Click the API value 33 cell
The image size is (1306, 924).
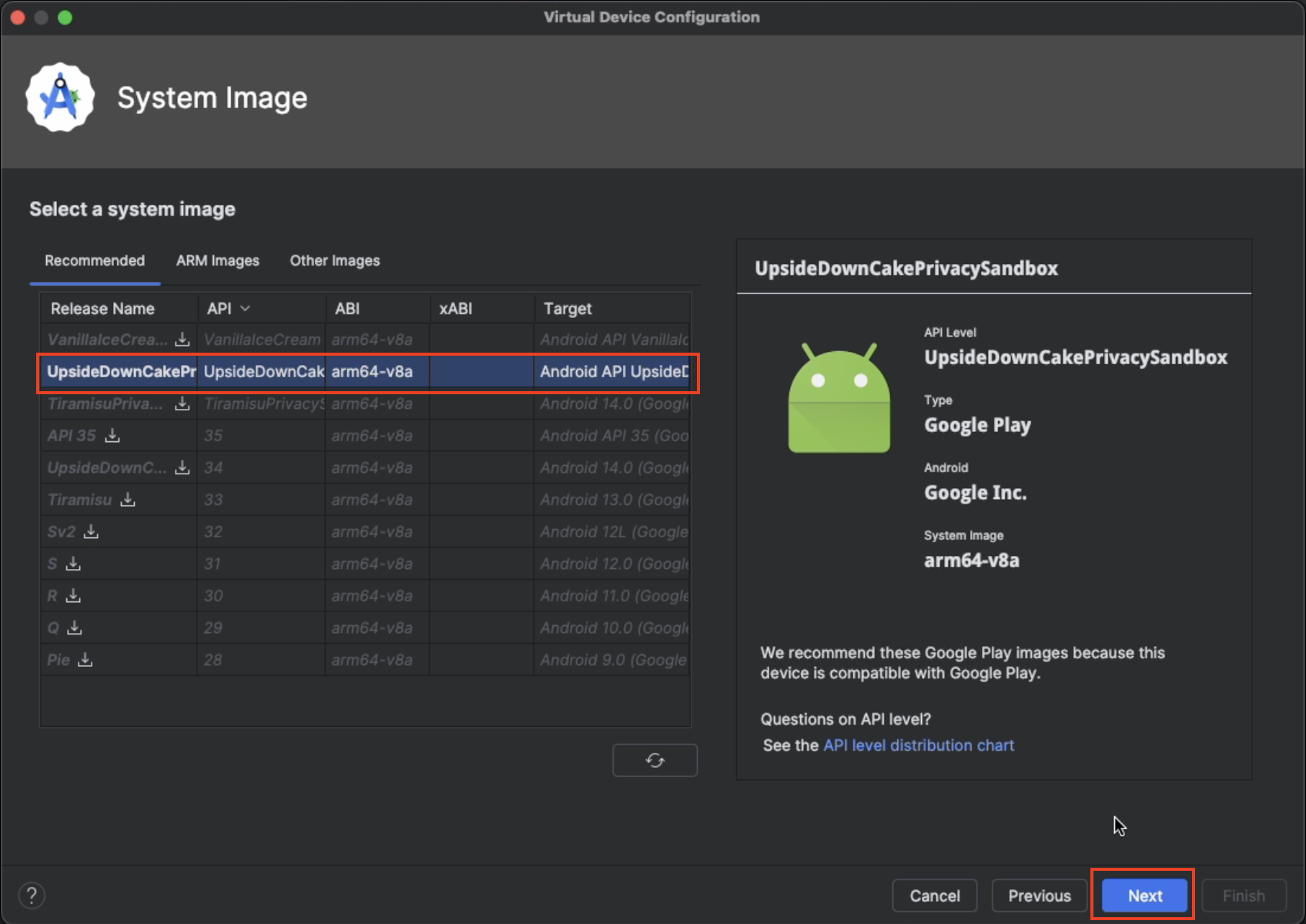coord(261,500)
